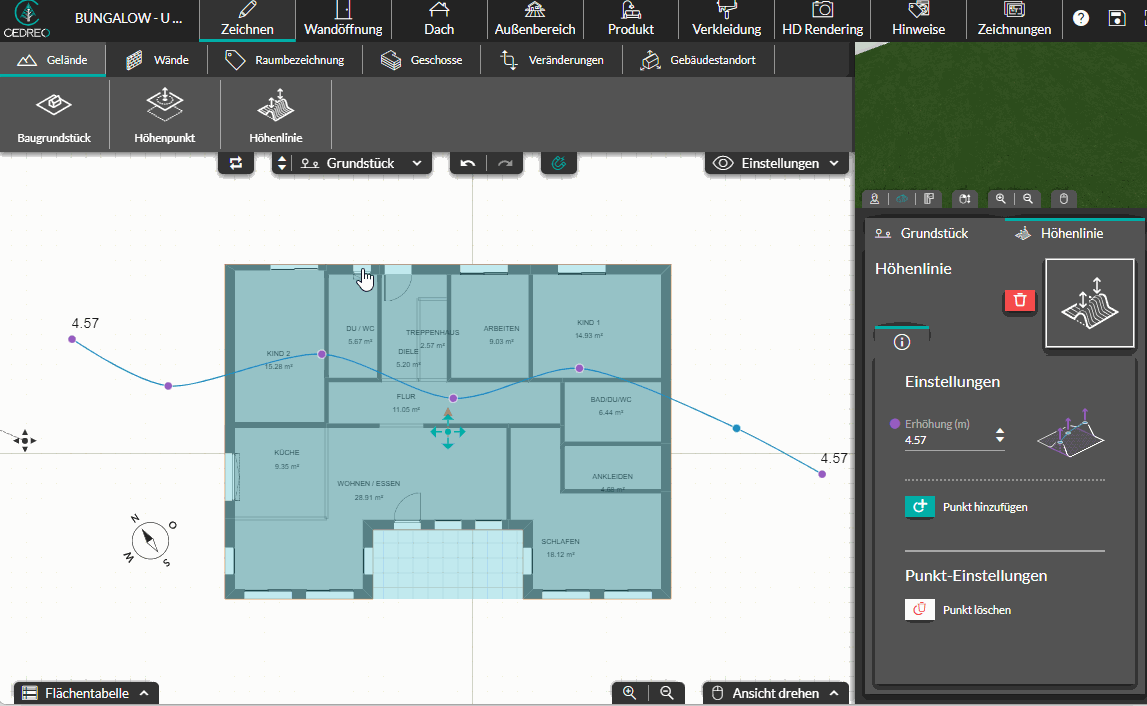Click the swap view icon beside Grundstück
This screenshot has width=1147, height=706.
tap(236, 163)
